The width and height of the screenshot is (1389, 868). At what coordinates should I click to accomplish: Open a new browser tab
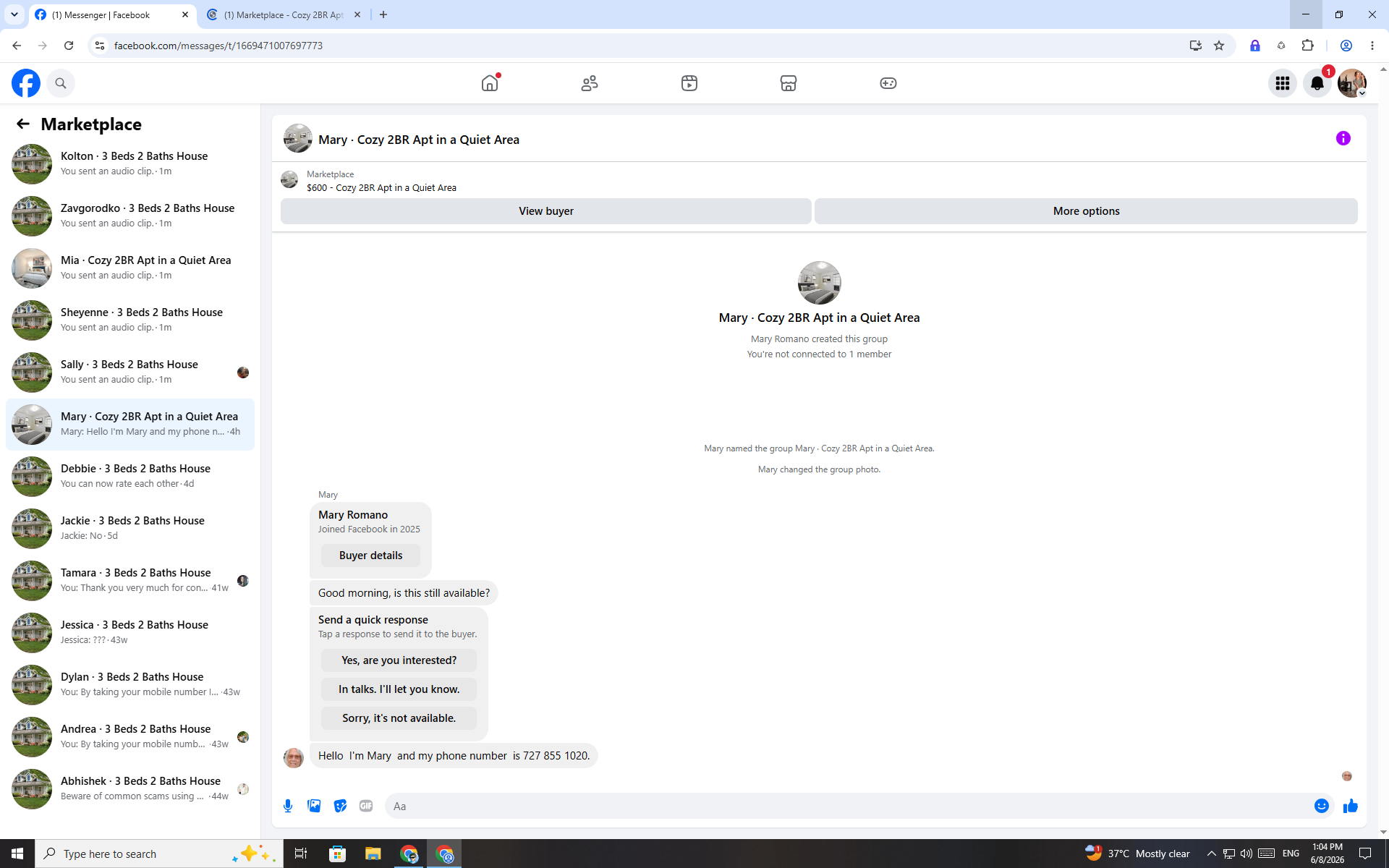tap(383, 14)
